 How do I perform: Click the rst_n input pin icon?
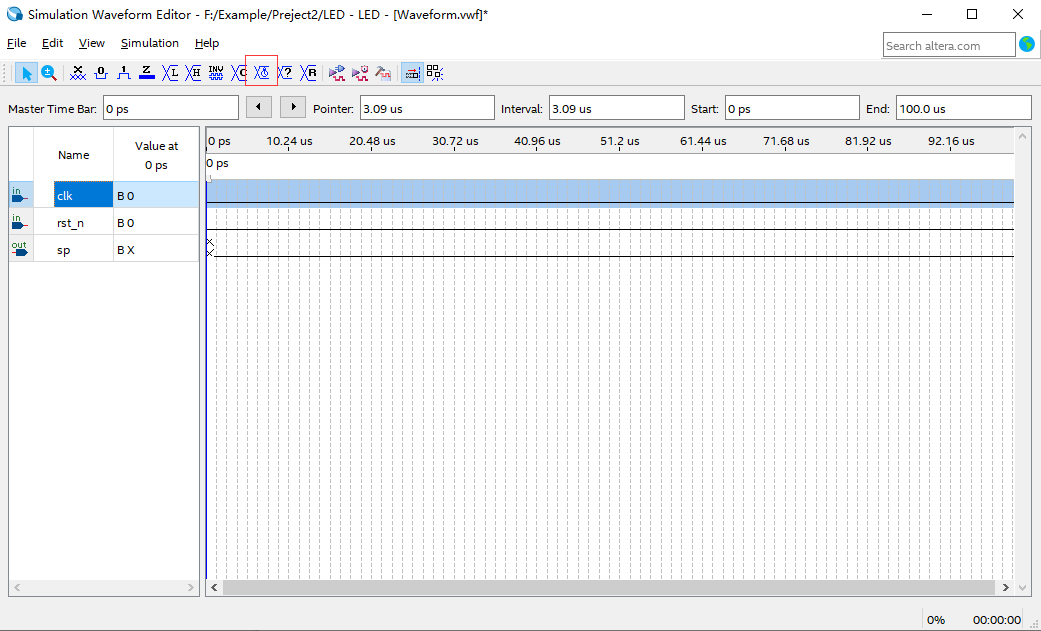20,223
